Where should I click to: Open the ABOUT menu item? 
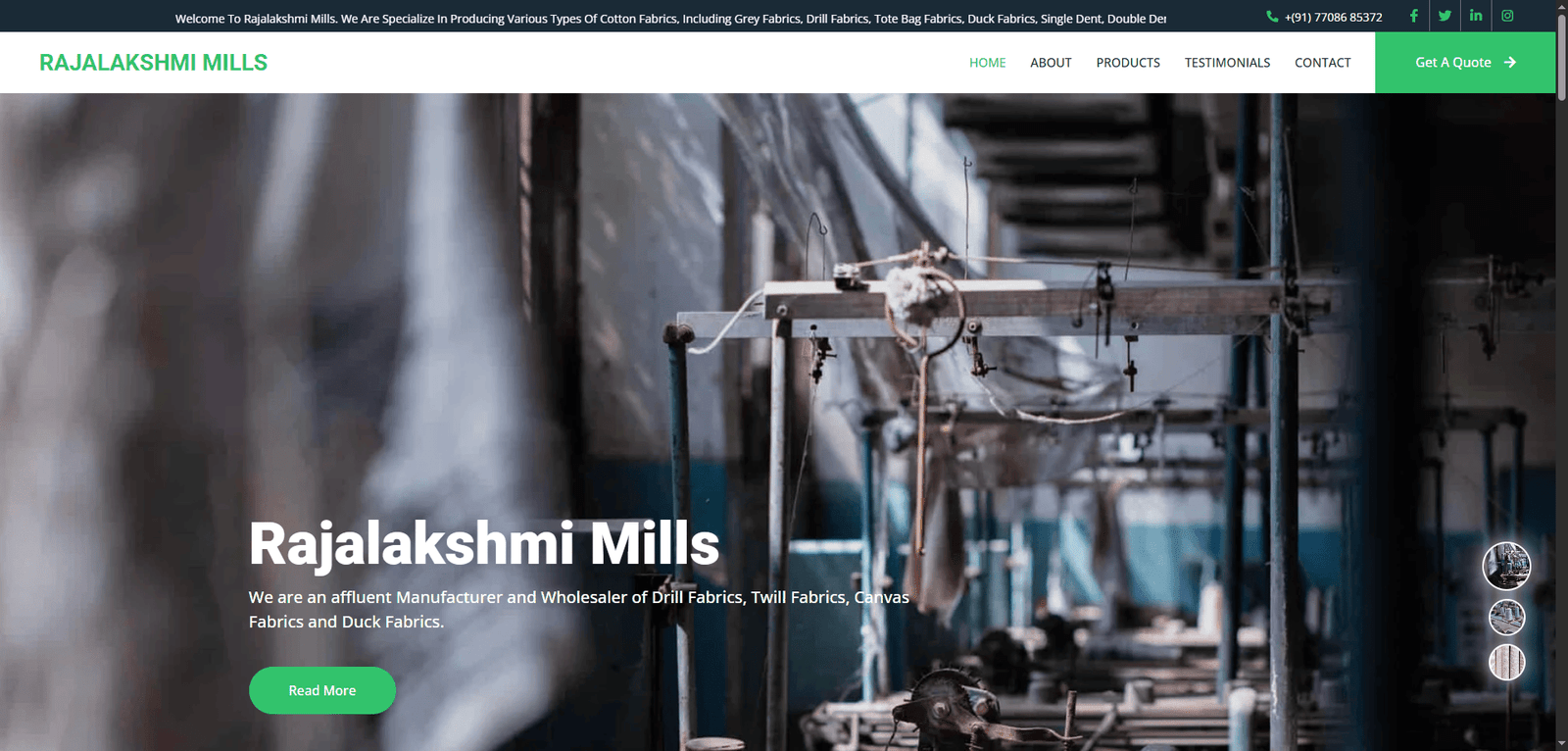tap(1051, 63)
